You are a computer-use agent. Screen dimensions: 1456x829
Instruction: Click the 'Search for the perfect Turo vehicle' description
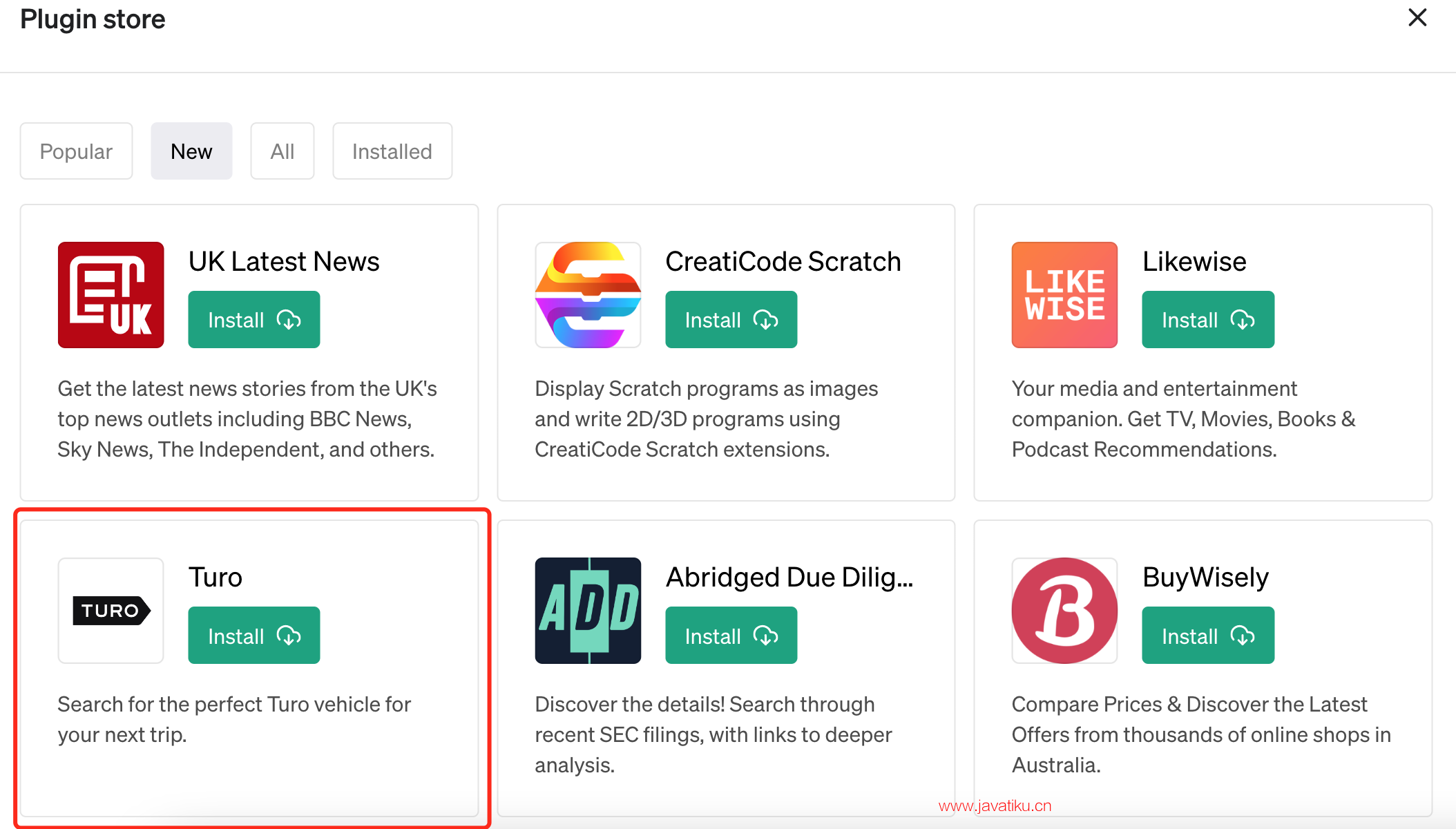coord(234,720)
